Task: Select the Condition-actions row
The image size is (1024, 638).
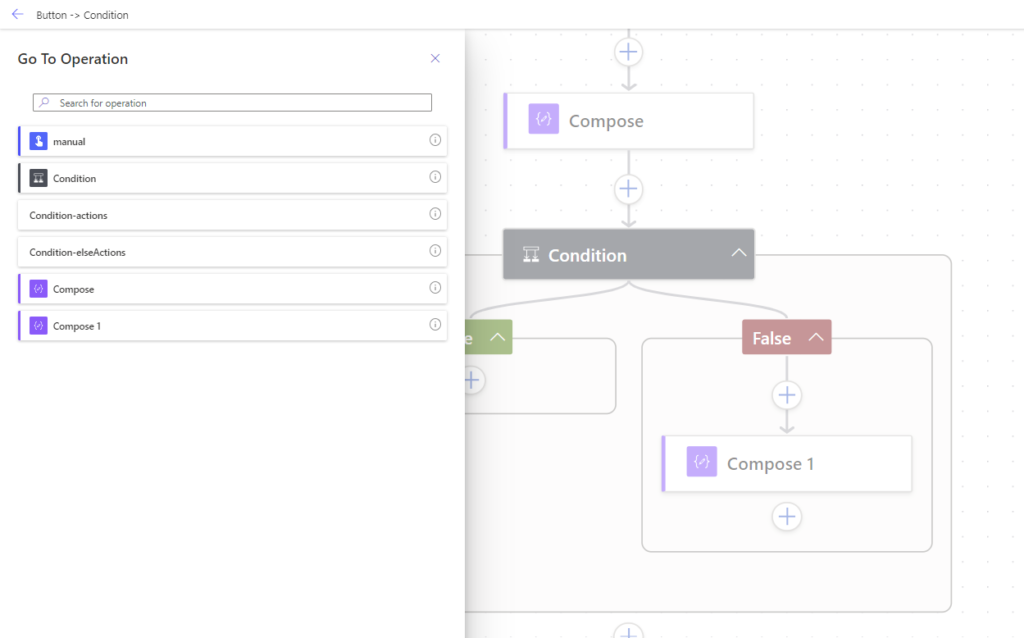Action: pyautogui.click(x=232, y=215)
